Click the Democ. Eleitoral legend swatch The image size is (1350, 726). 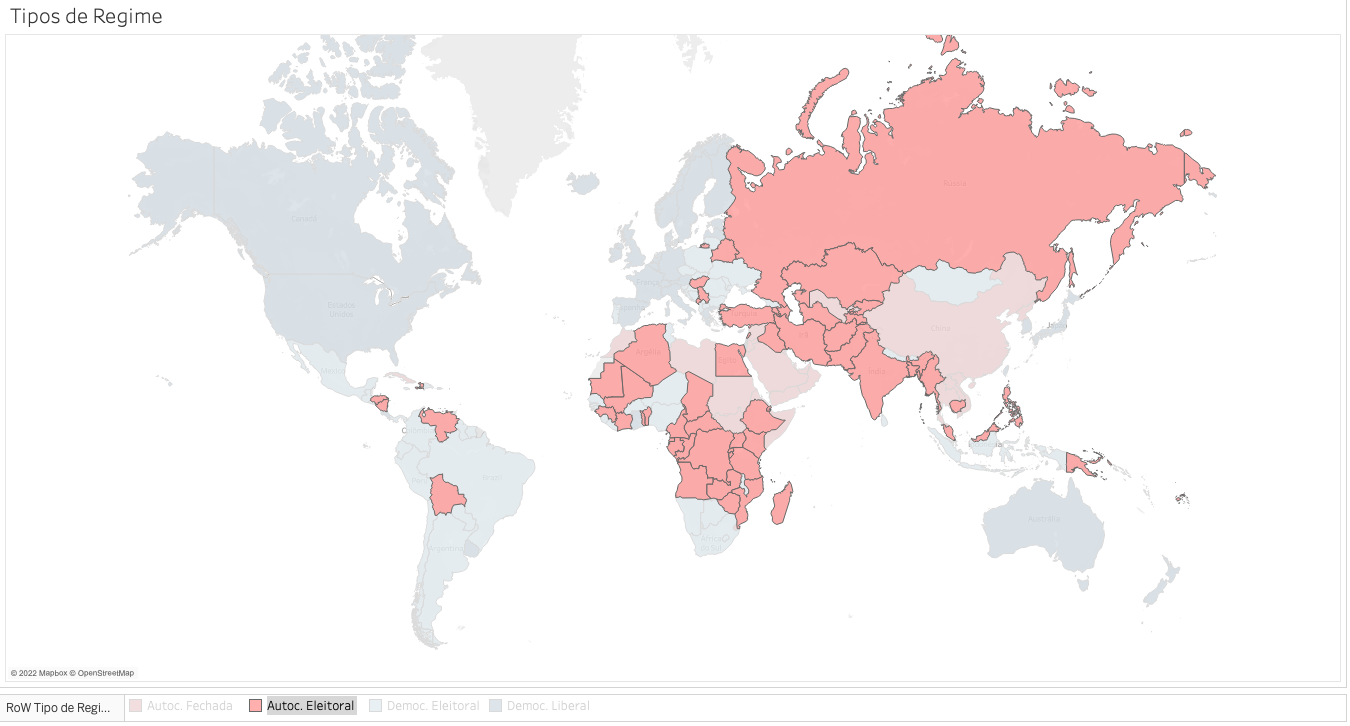376,706
